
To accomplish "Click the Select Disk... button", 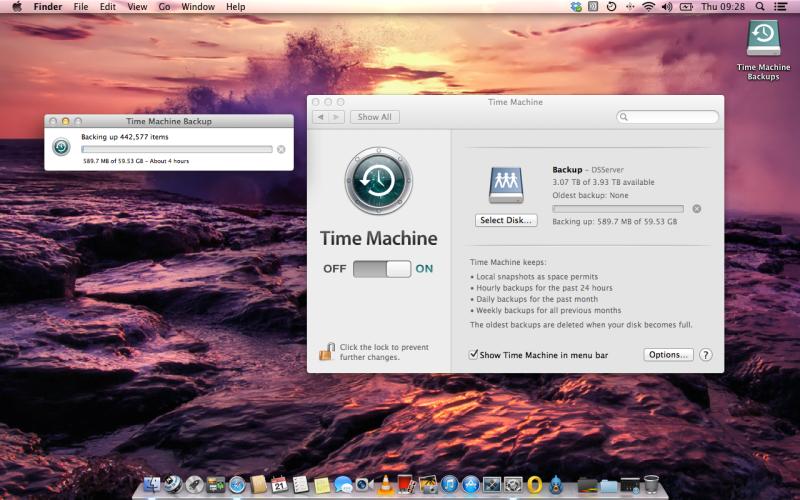I will (x=506, y=220).
